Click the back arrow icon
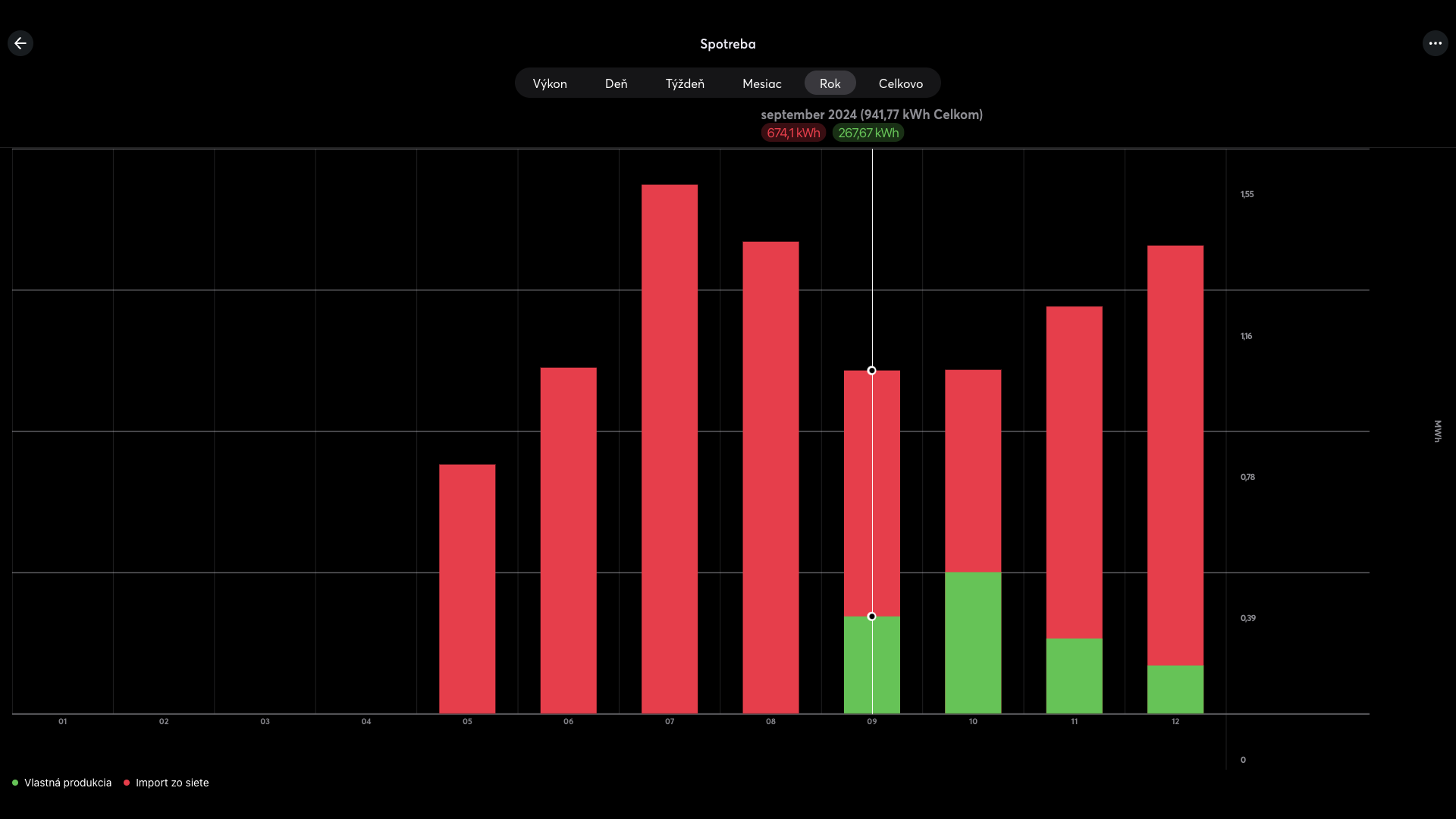The image size is (1456, 819). 20,43
